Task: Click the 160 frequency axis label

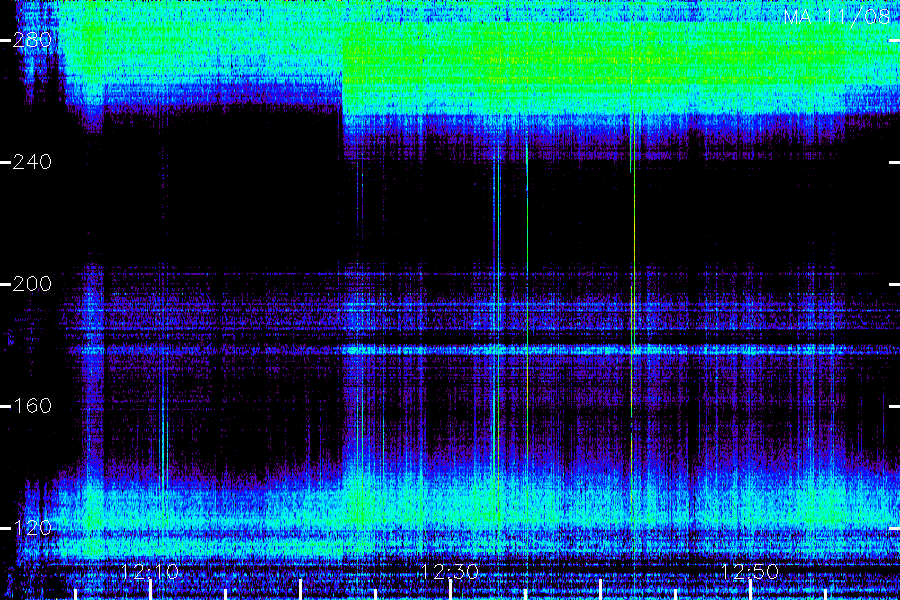Action: [32, 406]
